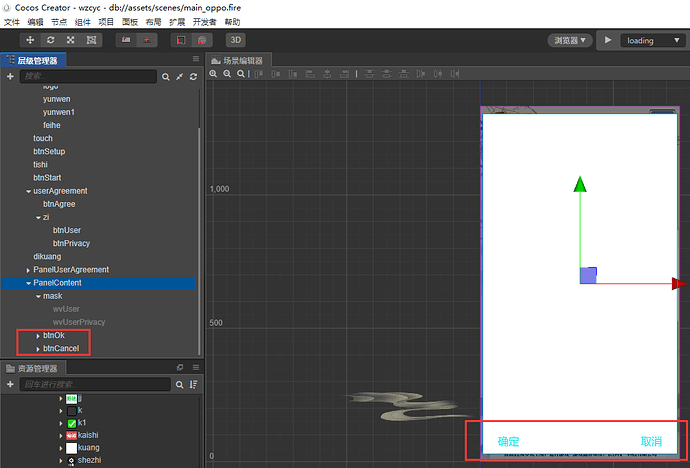Screen dimensions: 690x468
Task: Switch to the 层级管理器 tab
Action: click(33, 60)
